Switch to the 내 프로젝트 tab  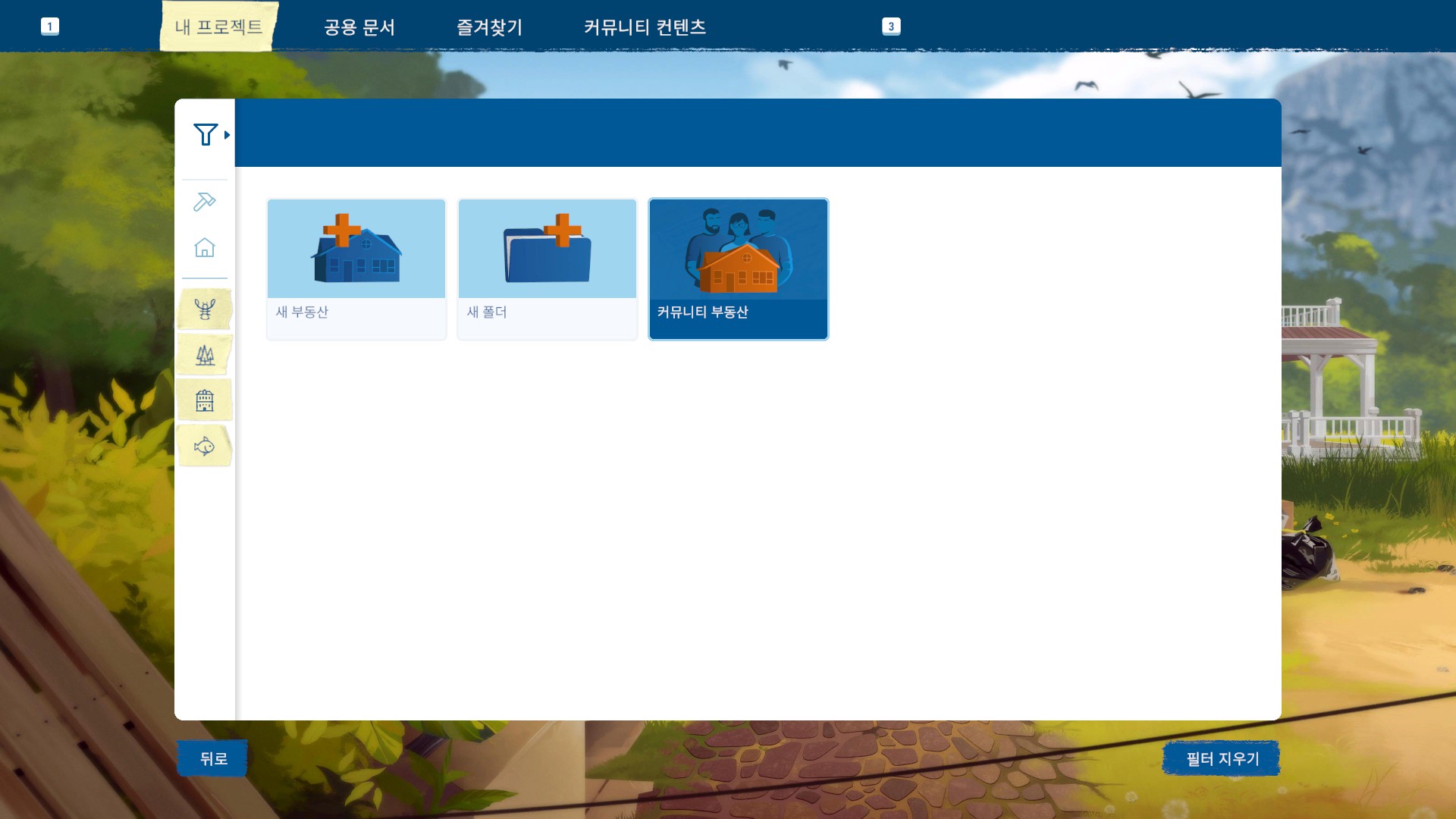click(218, 27)
